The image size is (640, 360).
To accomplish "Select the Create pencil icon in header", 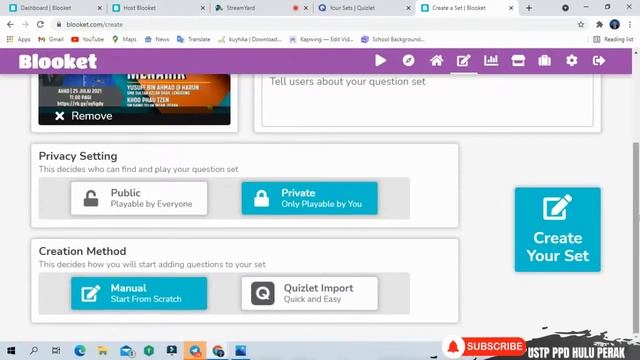I will tap(464, 61).
